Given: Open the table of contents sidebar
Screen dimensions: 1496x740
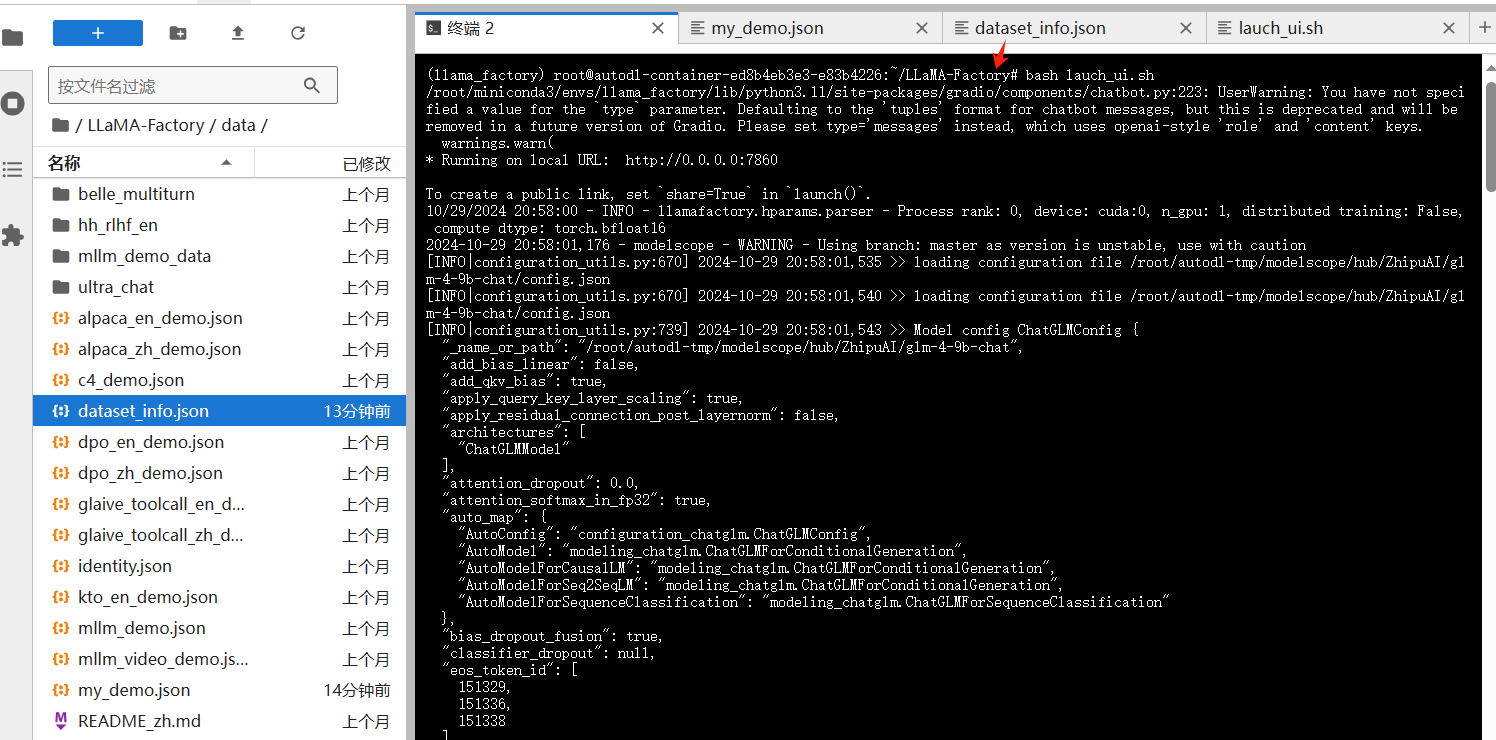Looking at the screenshot, I should tap(13, 170).
